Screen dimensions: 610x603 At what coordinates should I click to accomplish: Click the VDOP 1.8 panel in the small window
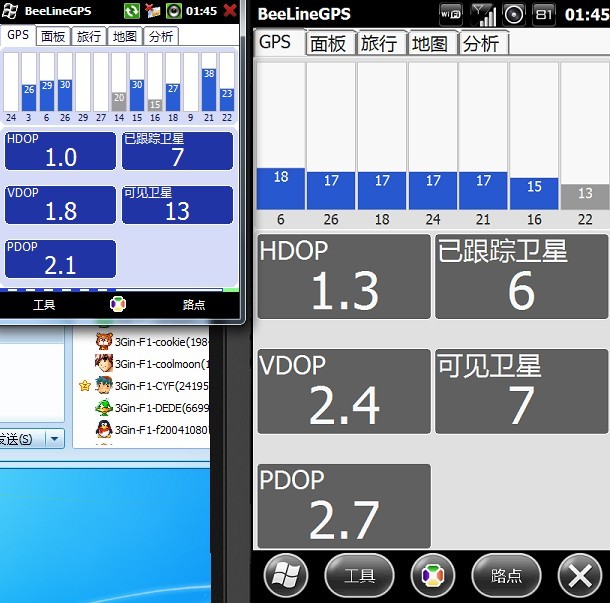(60, 205)
